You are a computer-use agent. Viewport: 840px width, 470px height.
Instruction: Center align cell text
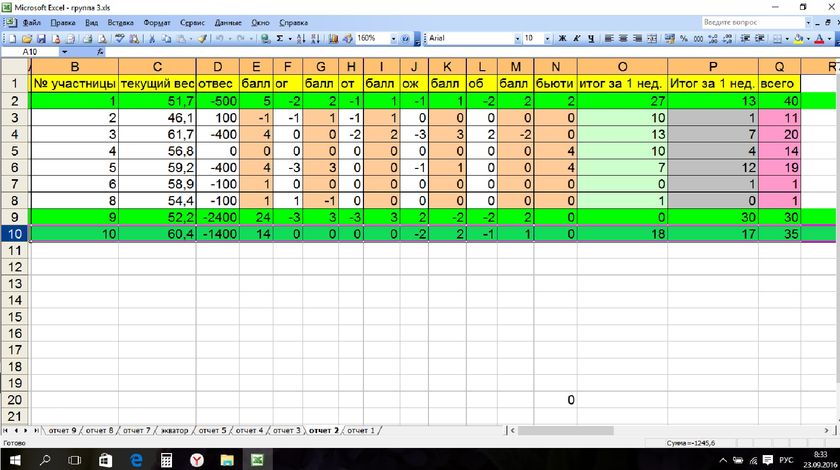(x=624, y=39)
